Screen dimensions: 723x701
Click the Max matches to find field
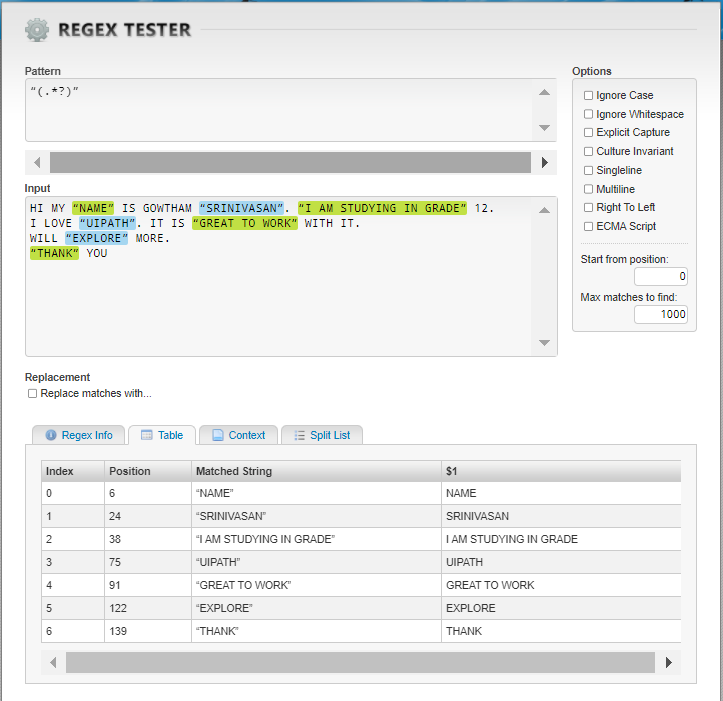pyautogui.click(x=660, y=314)
